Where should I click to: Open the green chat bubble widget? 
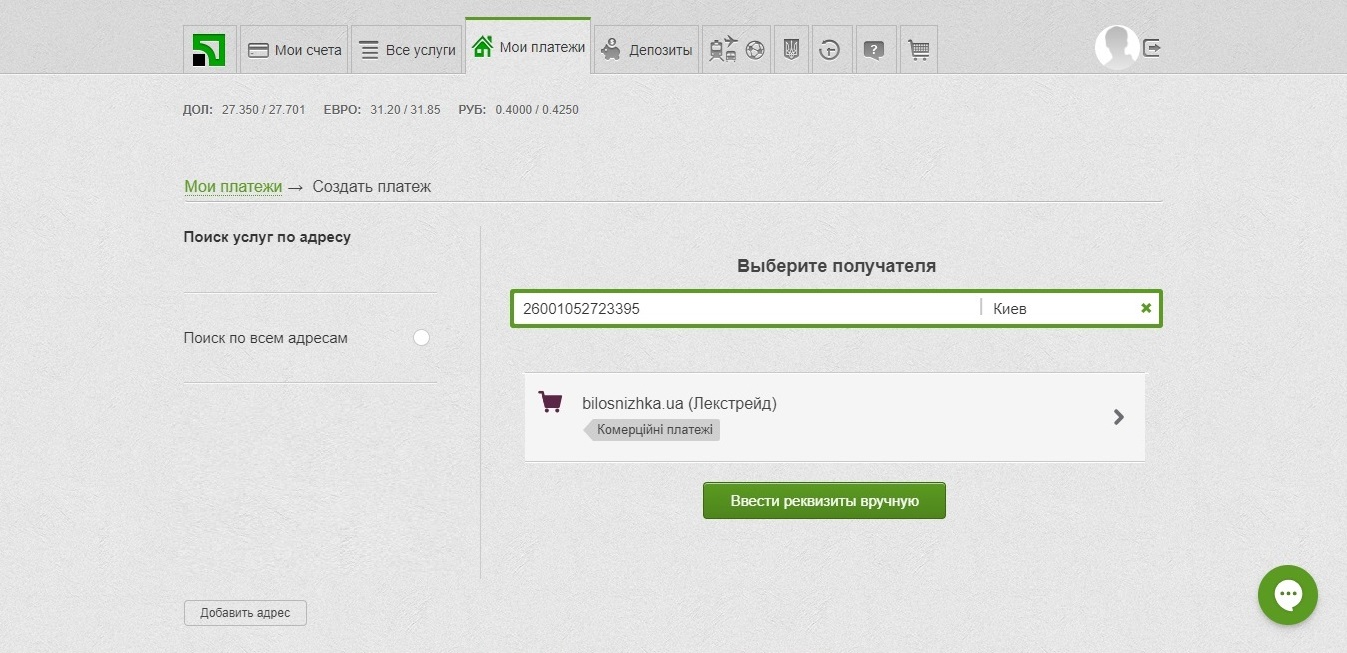(1287, 596)
